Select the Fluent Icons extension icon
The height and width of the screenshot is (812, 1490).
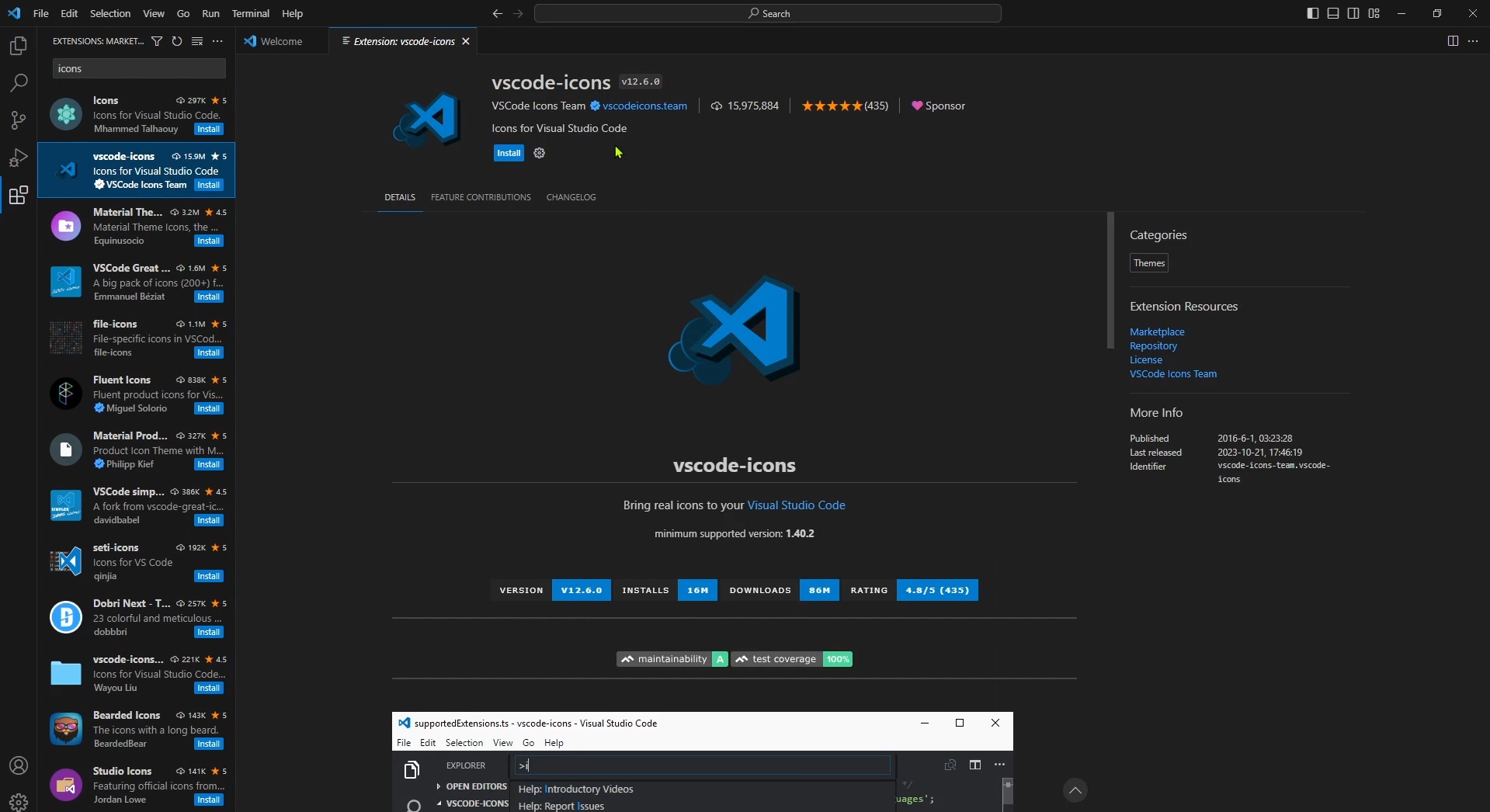(x=66, y=394)
